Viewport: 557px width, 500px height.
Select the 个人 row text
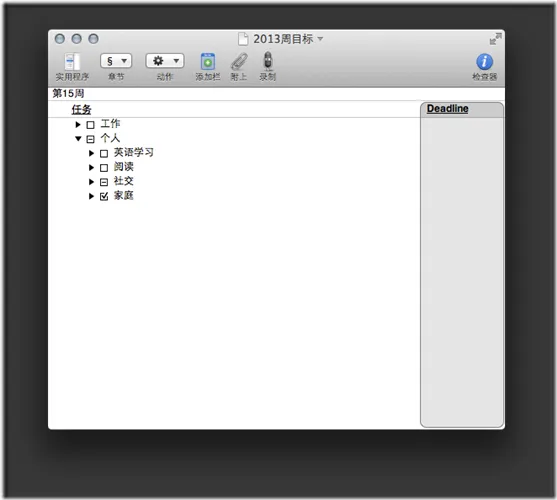110,138
